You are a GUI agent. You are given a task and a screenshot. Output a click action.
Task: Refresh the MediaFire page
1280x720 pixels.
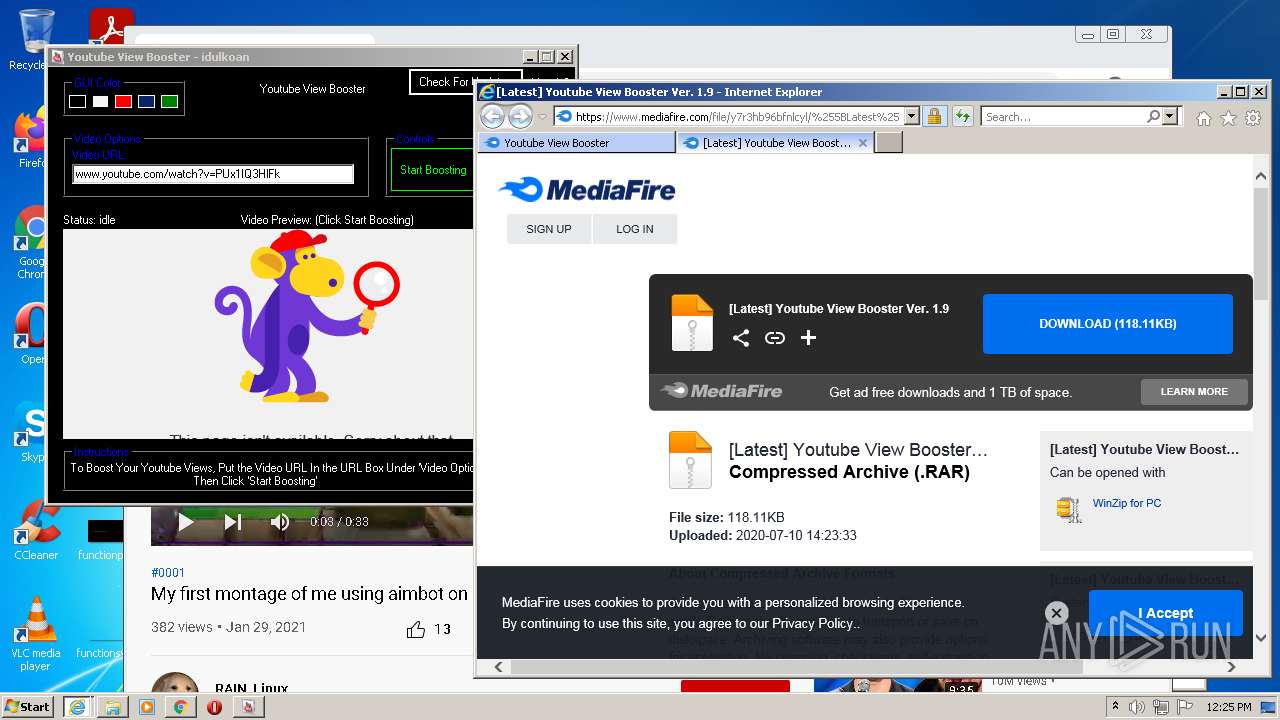tap(962, 117)
